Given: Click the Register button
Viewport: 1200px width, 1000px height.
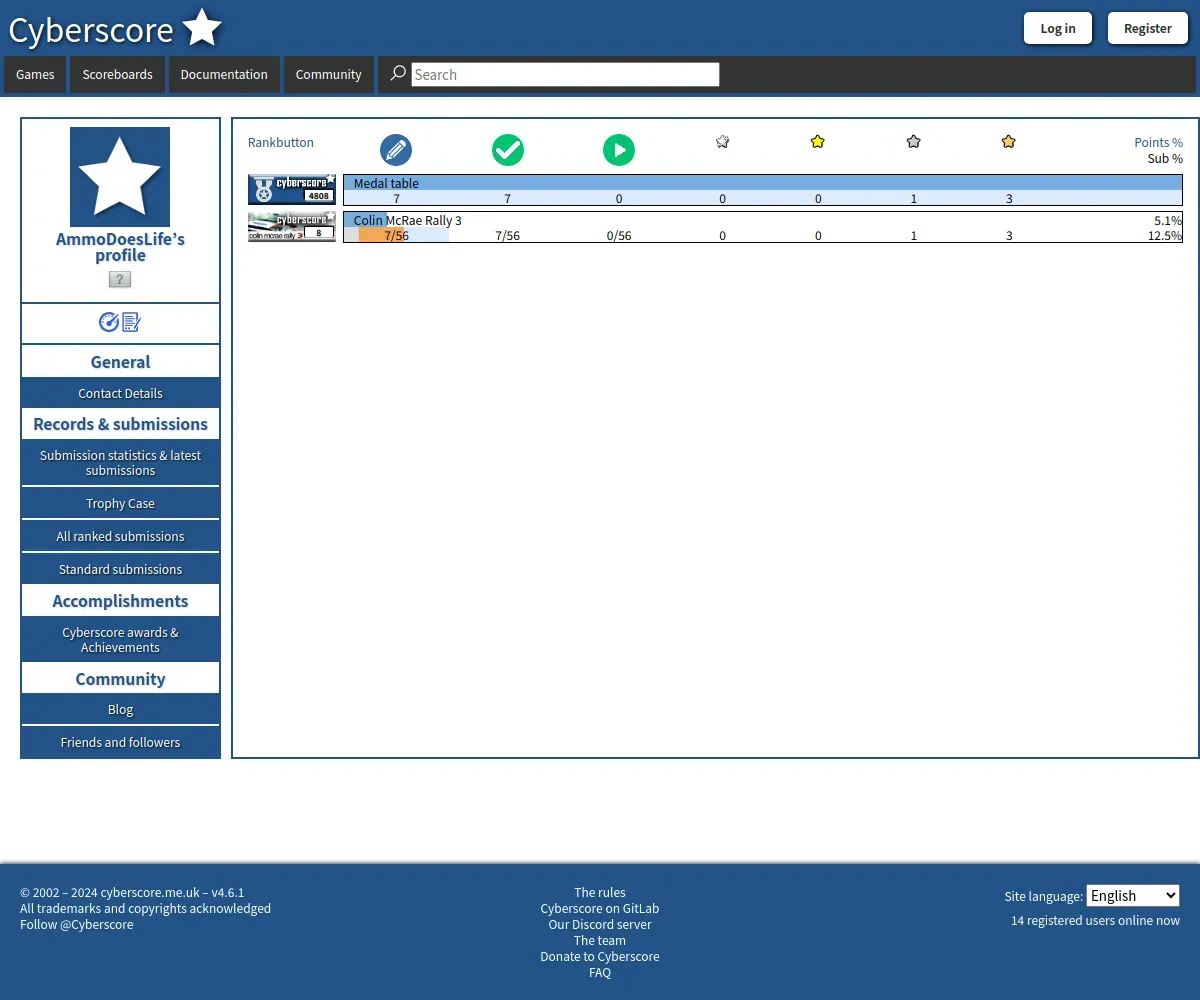Looking at the screenshot, I should coord(1148,28).
